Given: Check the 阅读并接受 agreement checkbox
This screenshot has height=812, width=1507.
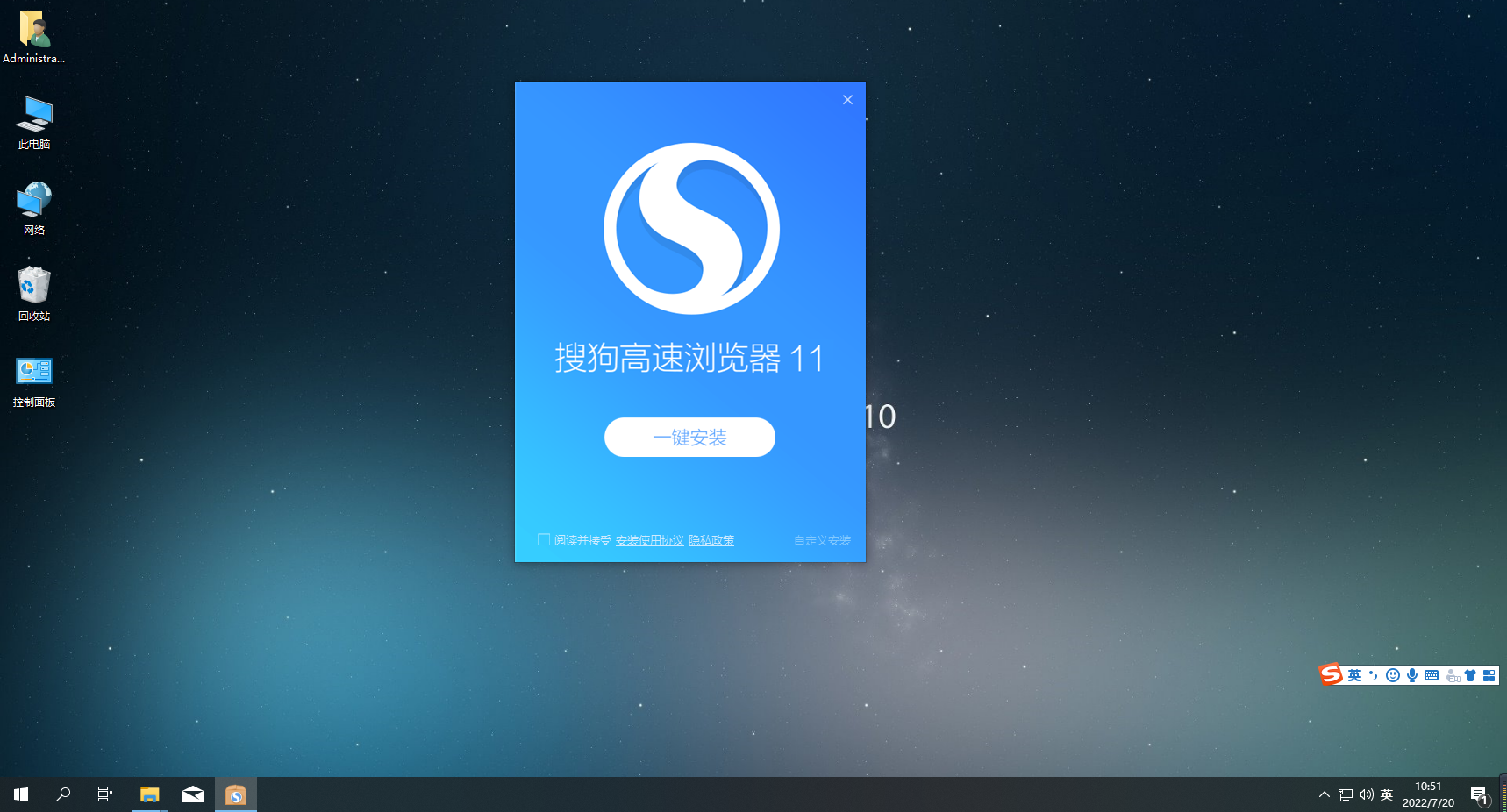Looking at the screenshot, I should click(544, 539).
